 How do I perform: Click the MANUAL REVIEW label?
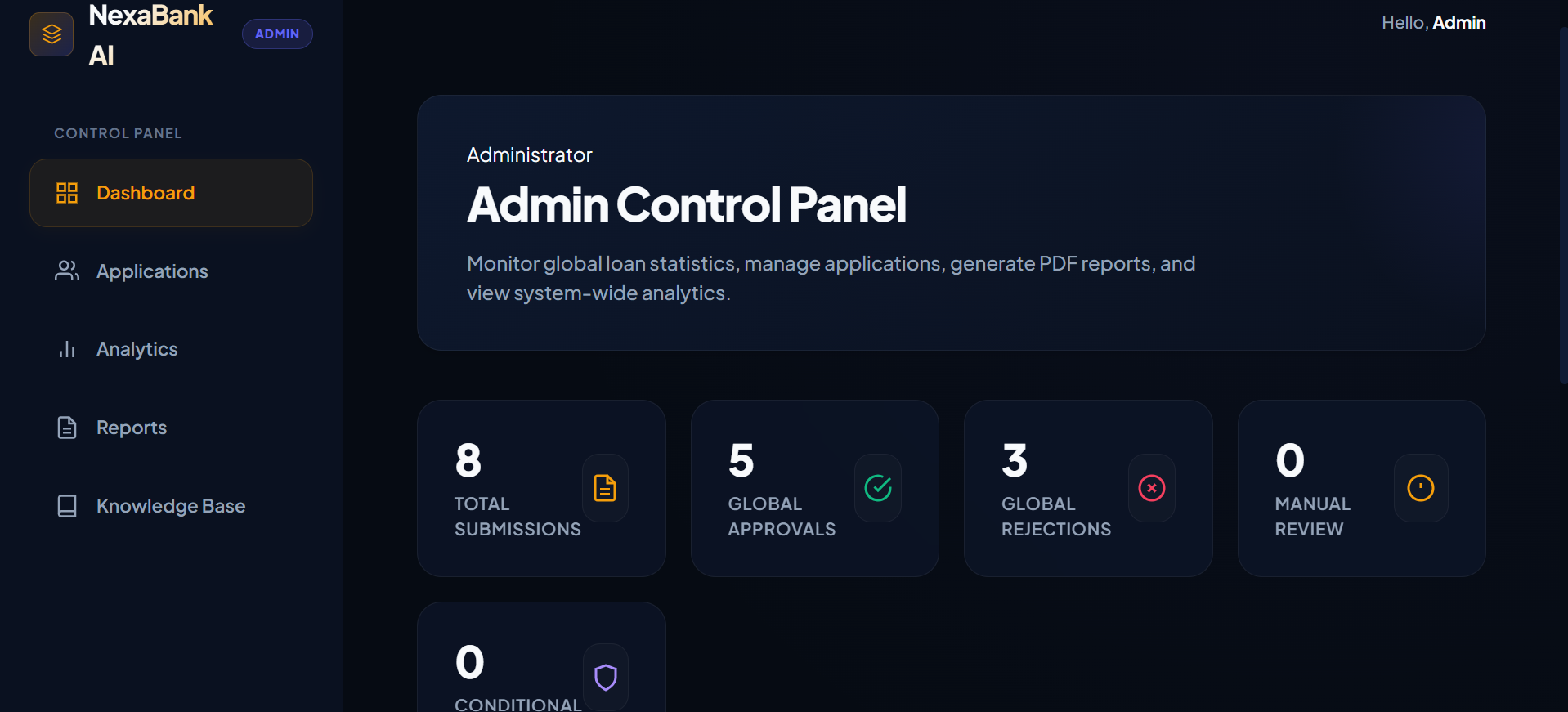(1312, 517)
